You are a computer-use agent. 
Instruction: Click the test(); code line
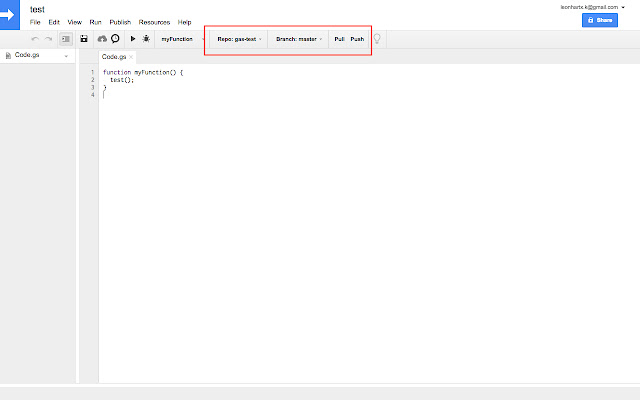pyautogui.click(x=122, y=80)
